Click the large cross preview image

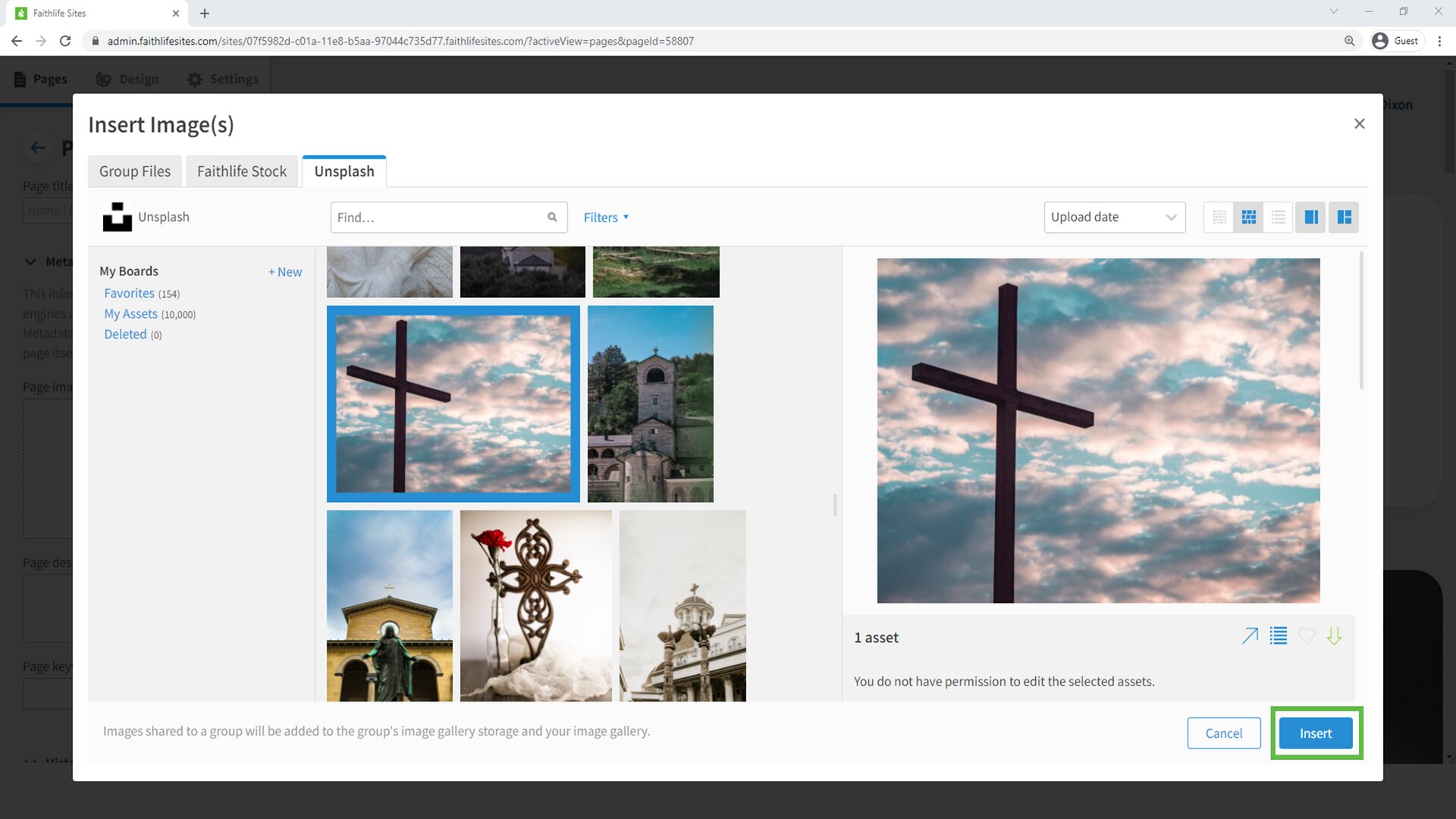[x=1098, y=431]
